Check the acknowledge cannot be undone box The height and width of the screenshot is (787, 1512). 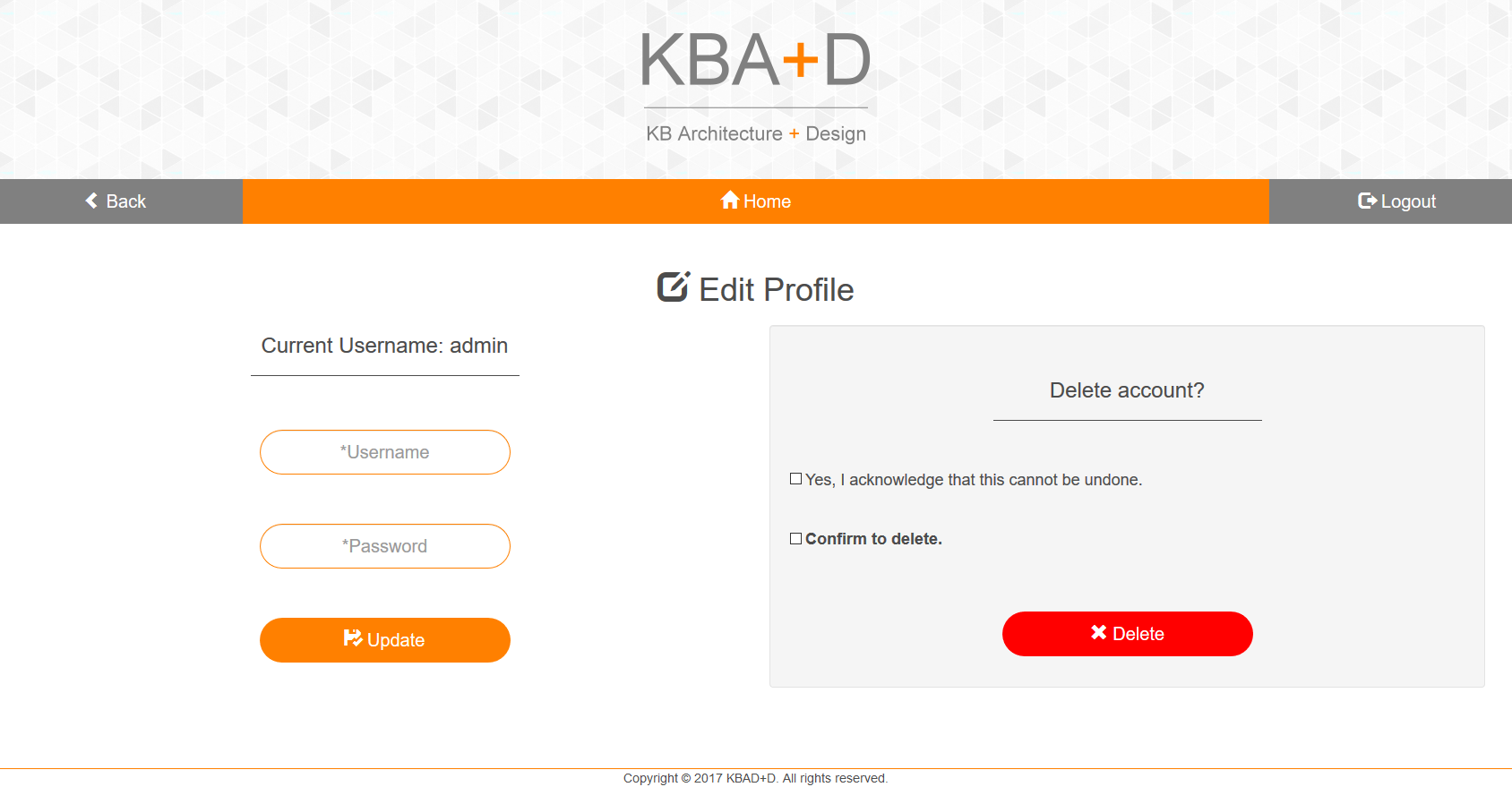pos(795,479)
